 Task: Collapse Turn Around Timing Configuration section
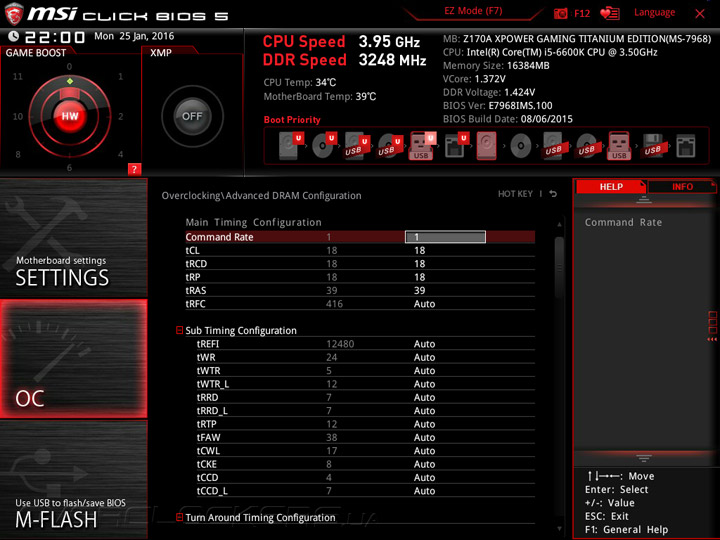coord(180,517)
